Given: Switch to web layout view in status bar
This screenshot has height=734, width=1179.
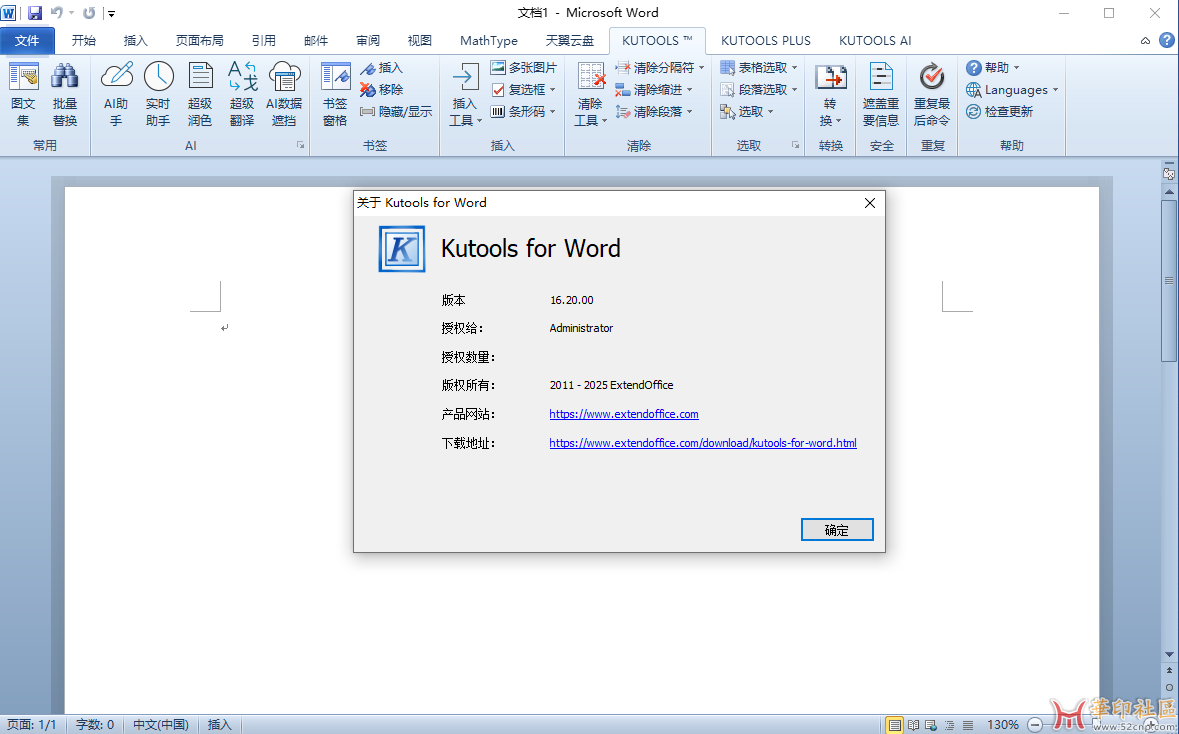Looking at the screenshot, I should 932,725.
